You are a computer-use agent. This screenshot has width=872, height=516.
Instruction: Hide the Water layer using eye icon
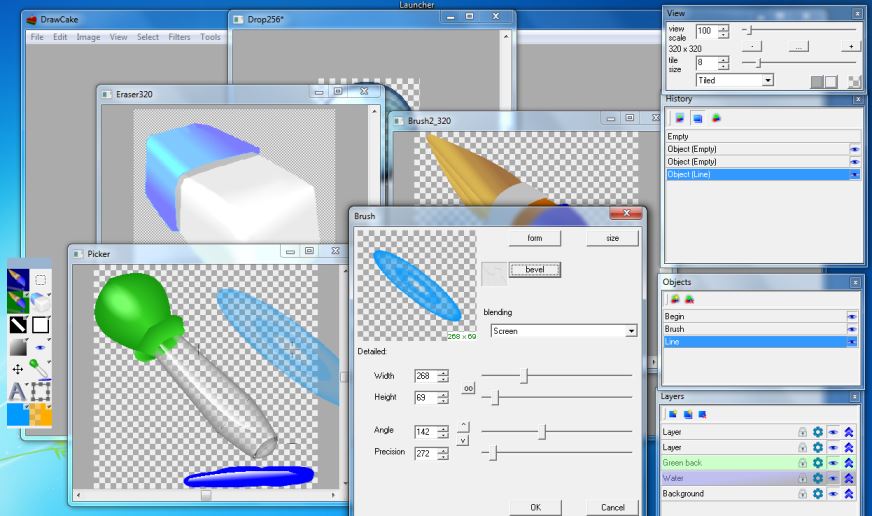[833, 479]
